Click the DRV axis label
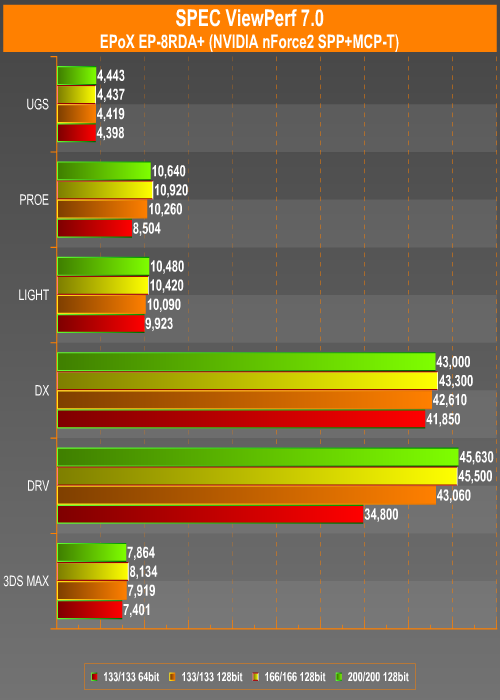Image resolution: width=500 pixels, height=700 pixels. (x=38, y=486)
